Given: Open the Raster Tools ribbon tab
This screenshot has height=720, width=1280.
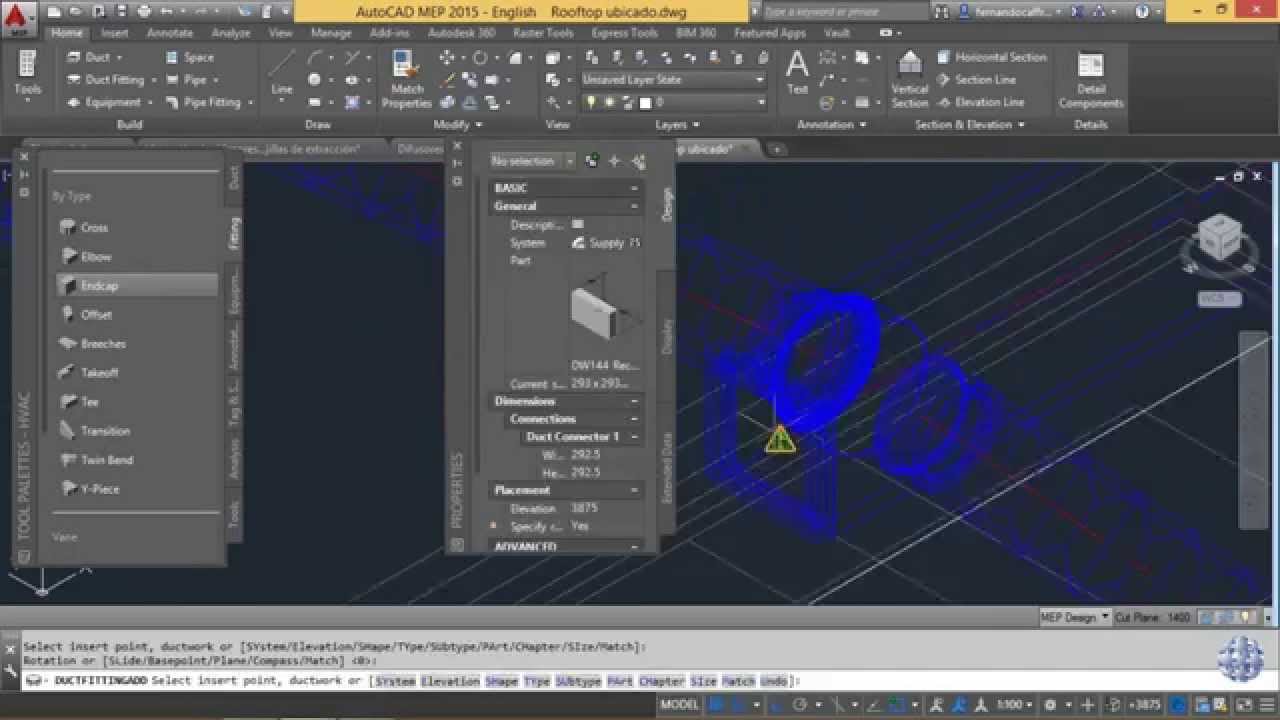Looking at the screenshot, I should (543, 33).
